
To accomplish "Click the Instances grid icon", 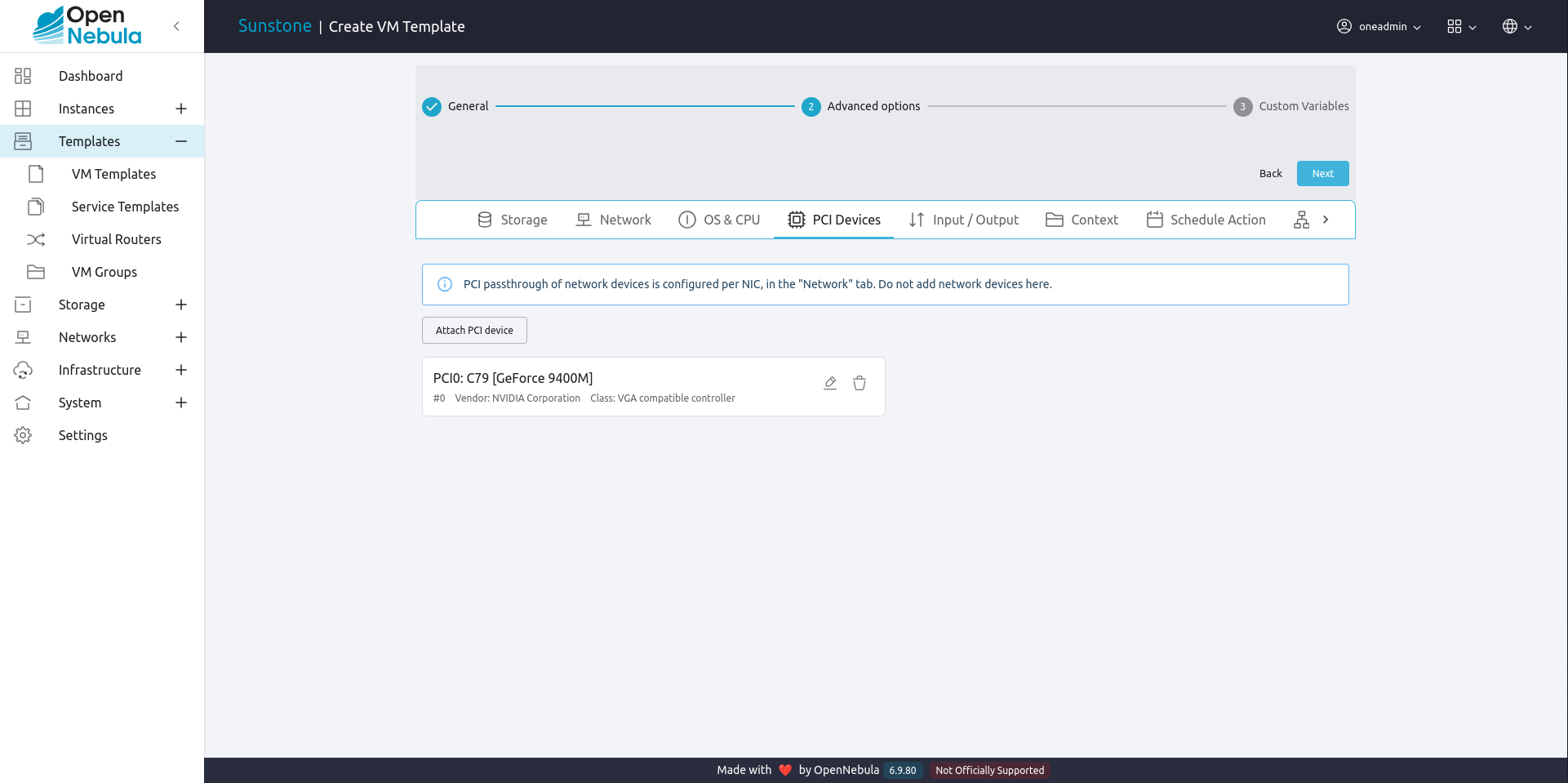I will 23,109.
